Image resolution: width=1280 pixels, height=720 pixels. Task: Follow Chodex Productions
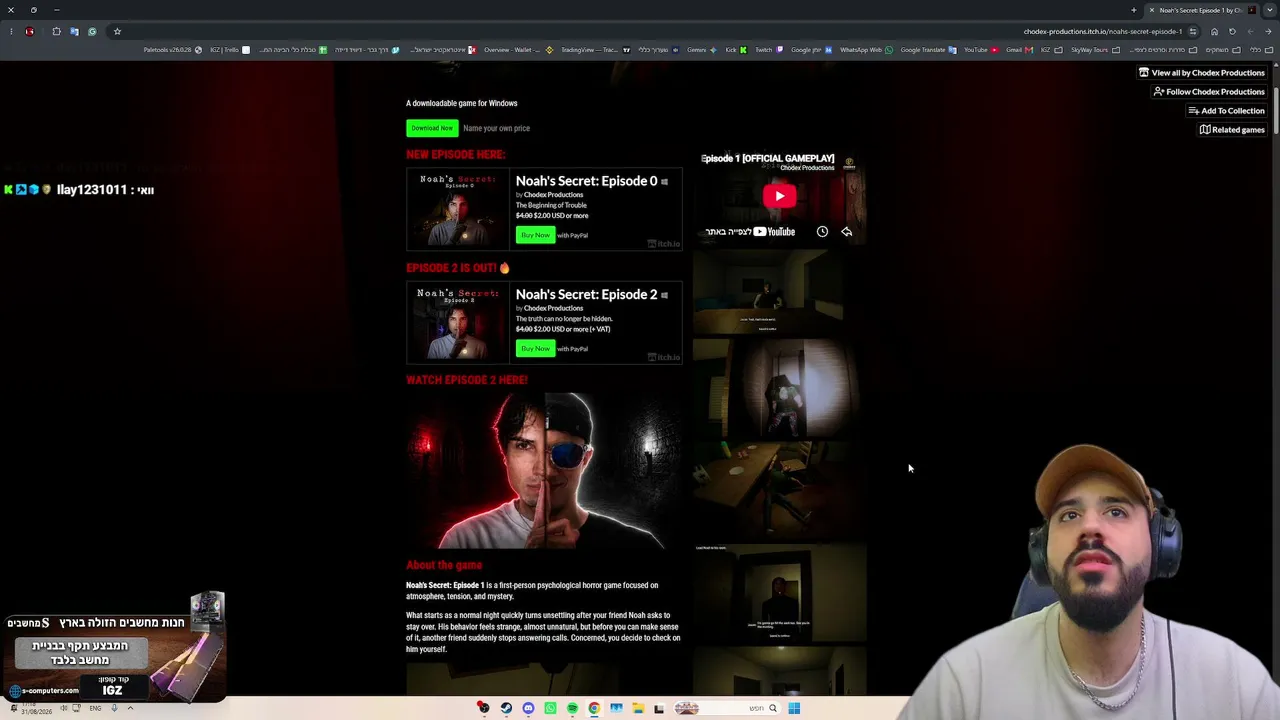point(1209,92)
